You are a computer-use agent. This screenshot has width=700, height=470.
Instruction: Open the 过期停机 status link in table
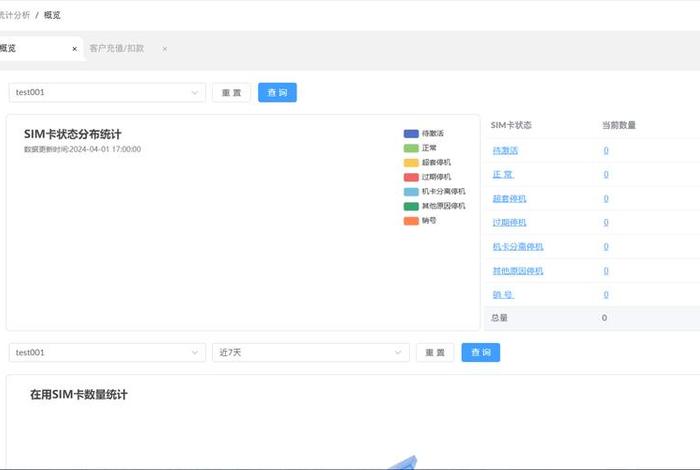(509, 222)
